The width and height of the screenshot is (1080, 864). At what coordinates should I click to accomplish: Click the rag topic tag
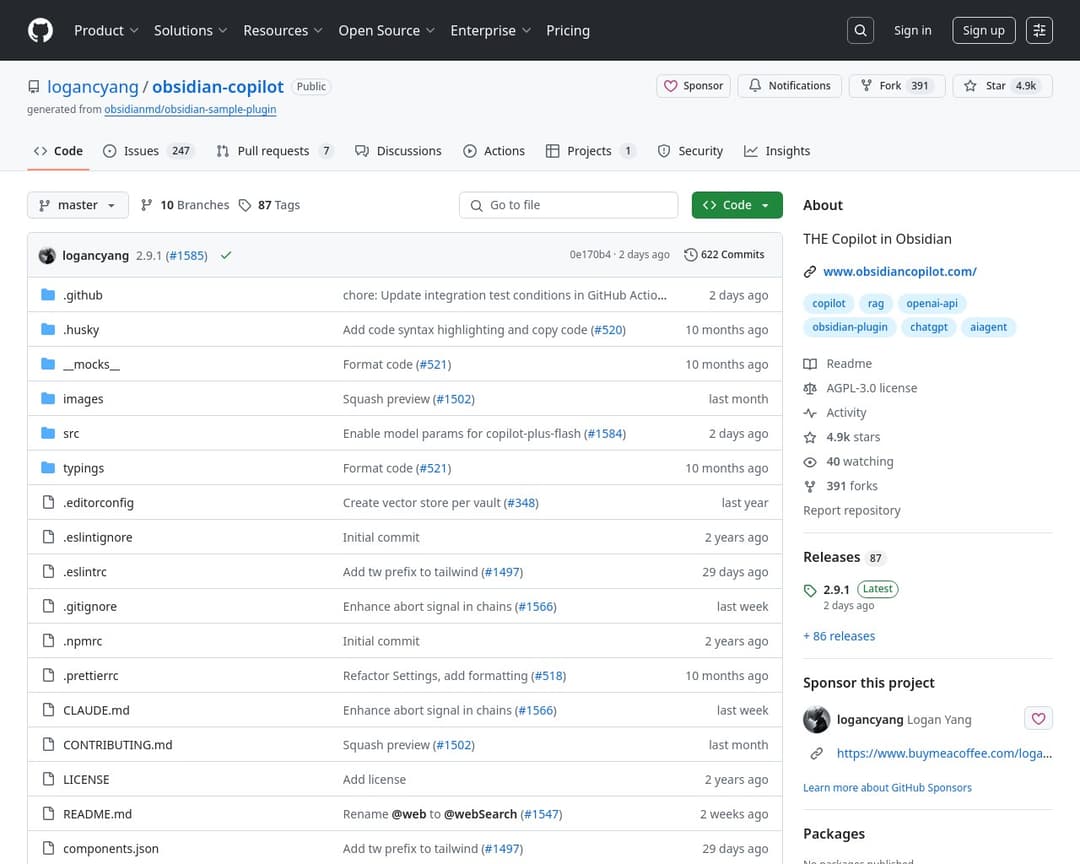875,303
